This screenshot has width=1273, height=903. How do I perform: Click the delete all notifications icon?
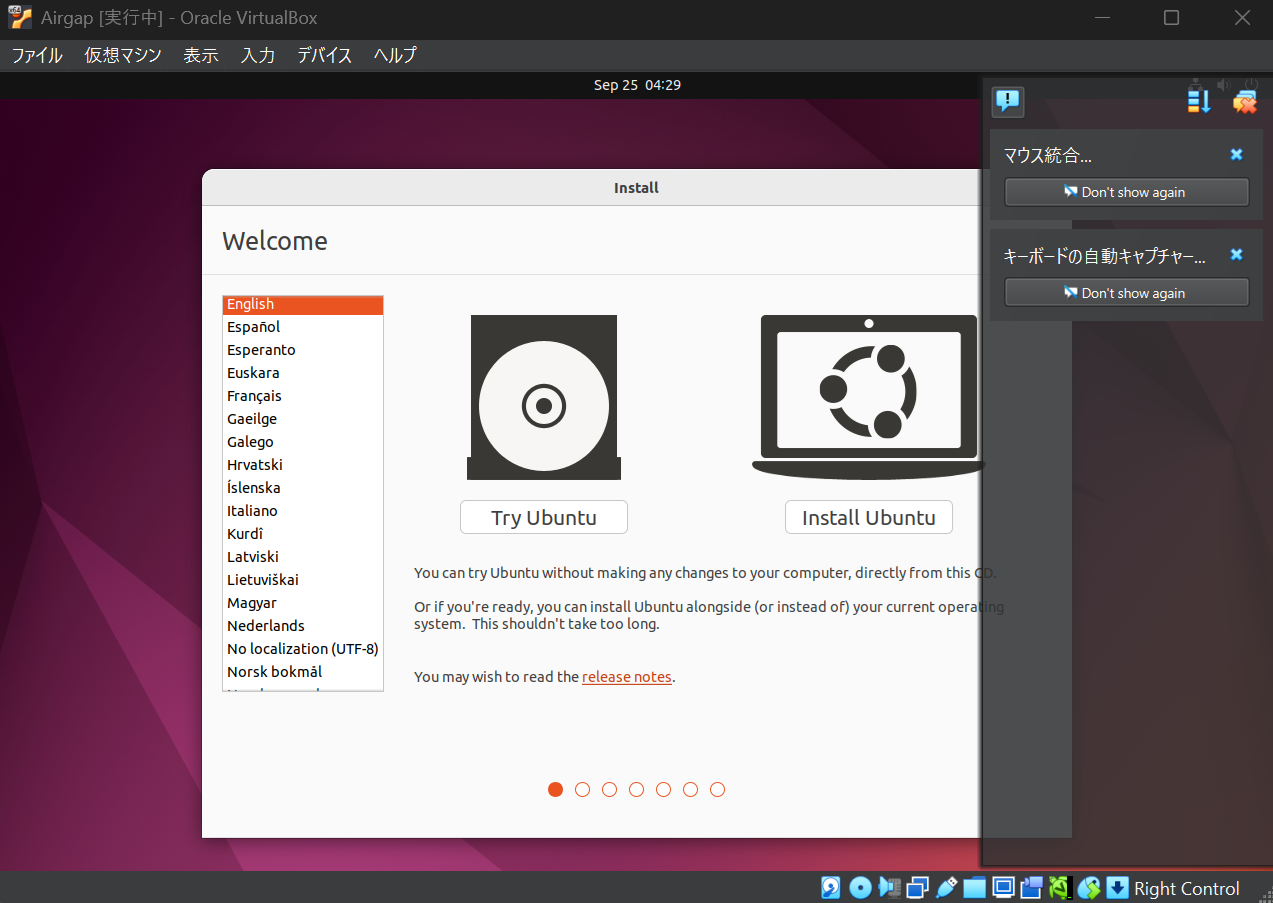tap(1245, 101)
